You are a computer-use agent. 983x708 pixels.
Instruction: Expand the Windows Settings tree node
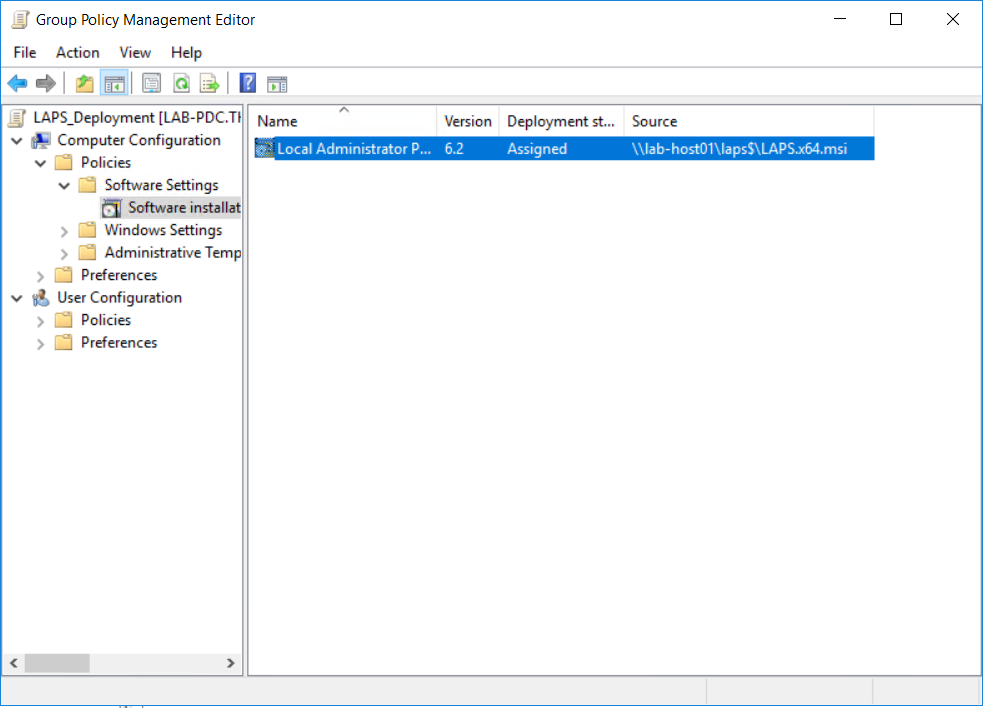[64, 231]
